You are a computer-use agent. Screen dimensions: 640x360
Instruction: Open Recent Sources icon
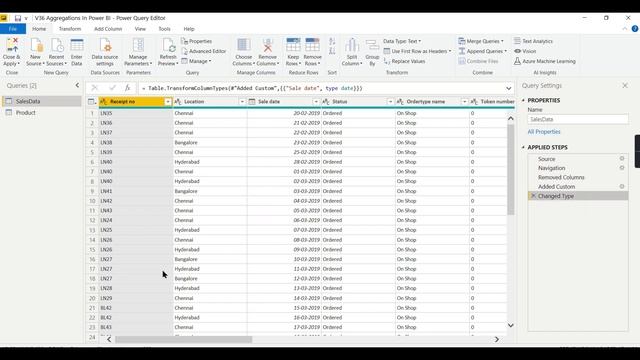(56, 52)
